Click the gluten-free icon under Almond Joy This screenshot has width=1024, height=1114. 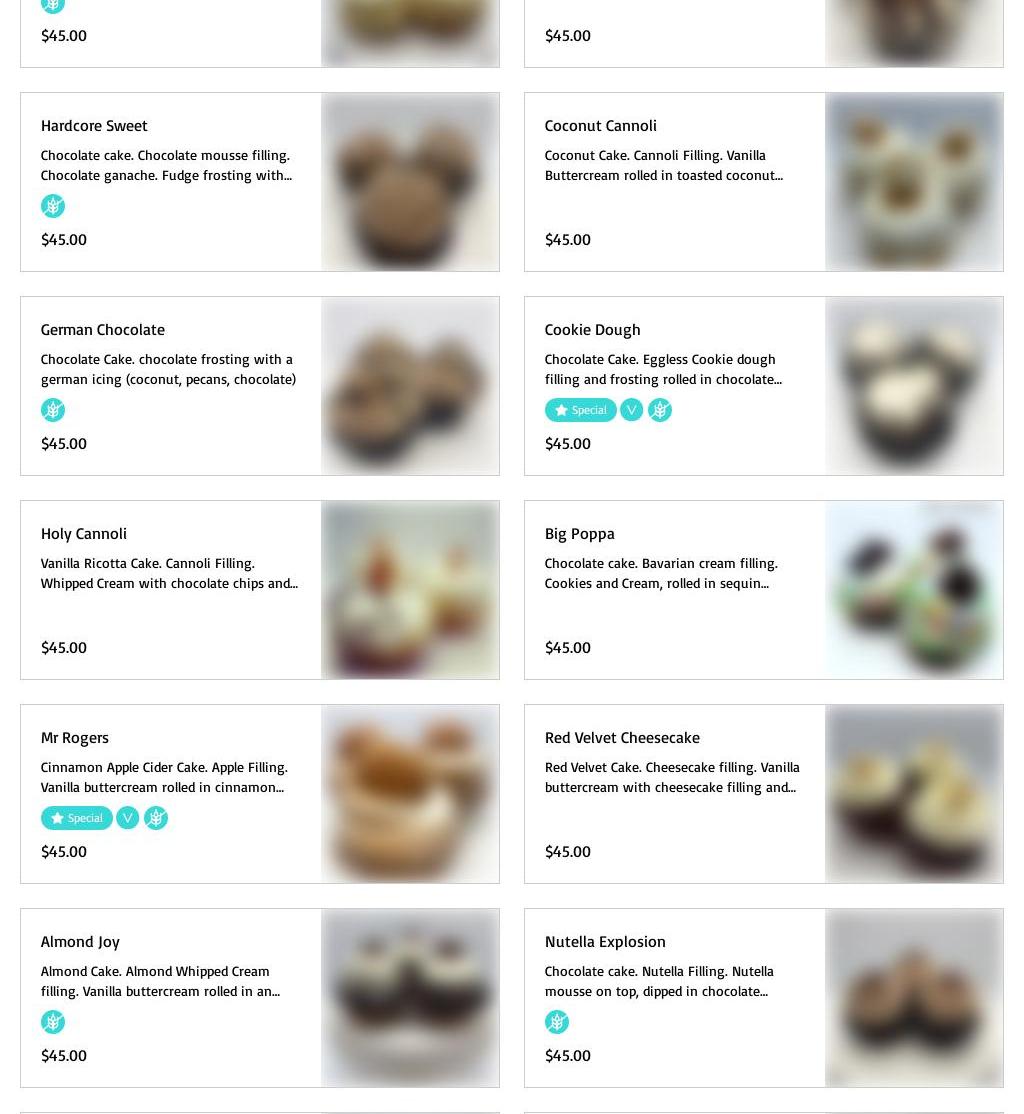tap(53, 1022)
